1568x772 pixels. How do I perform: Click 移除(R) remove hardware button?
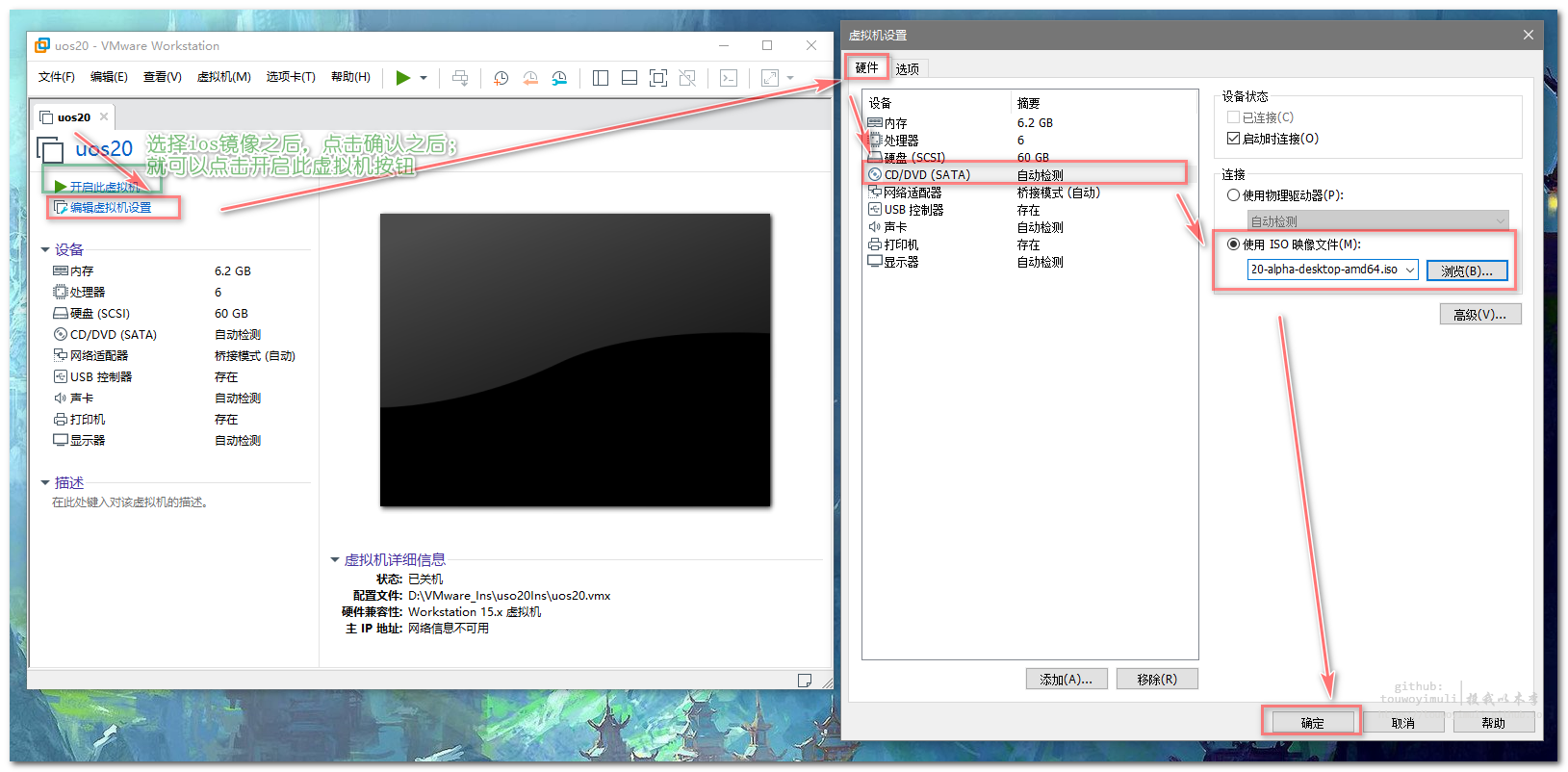tap(1157, 680)
